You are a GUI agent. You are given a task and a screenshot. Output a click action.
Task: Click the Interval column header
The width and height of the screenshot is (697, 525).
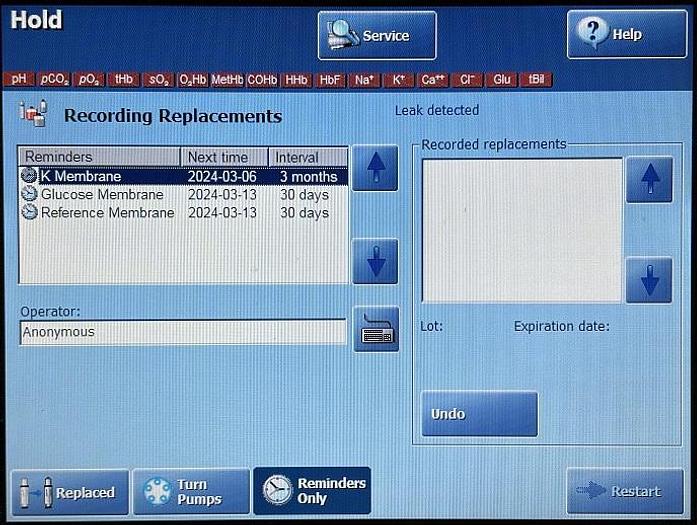[308, 157]
